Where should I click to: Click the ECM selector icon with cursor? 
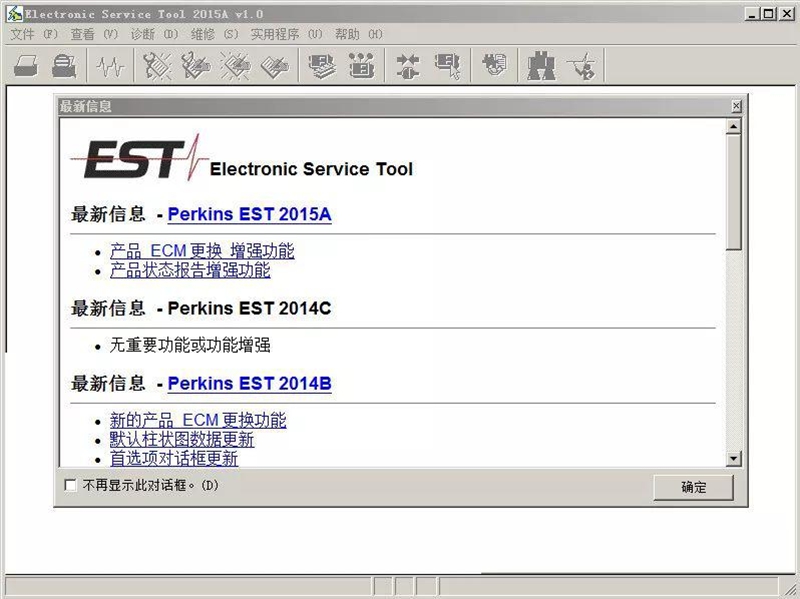coord(447,66)
